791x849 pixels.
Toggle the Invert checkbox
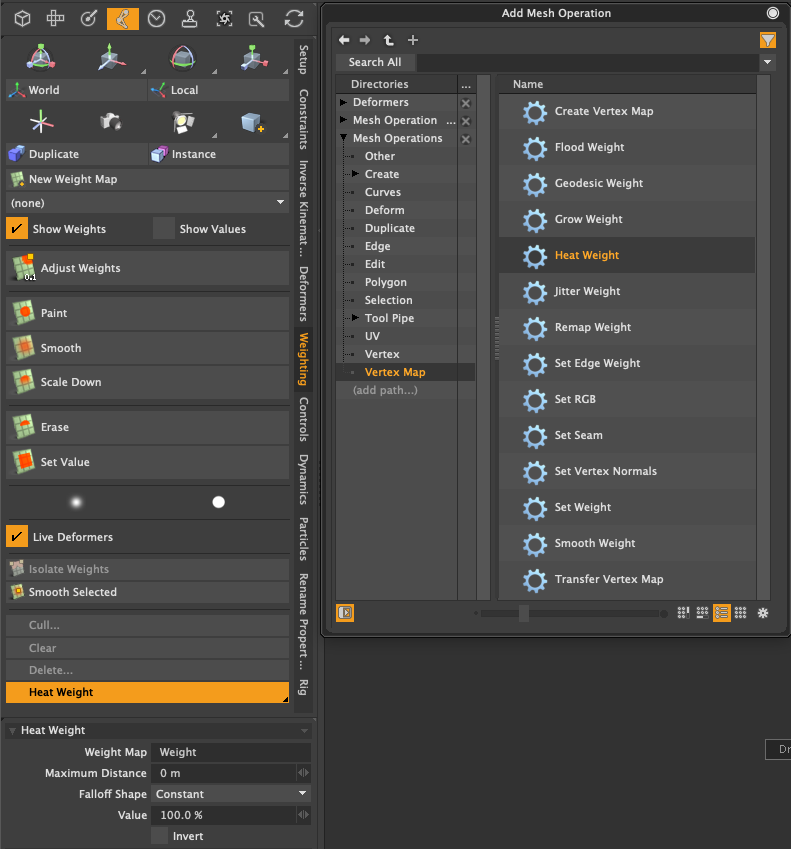click(x=160, y=836)
